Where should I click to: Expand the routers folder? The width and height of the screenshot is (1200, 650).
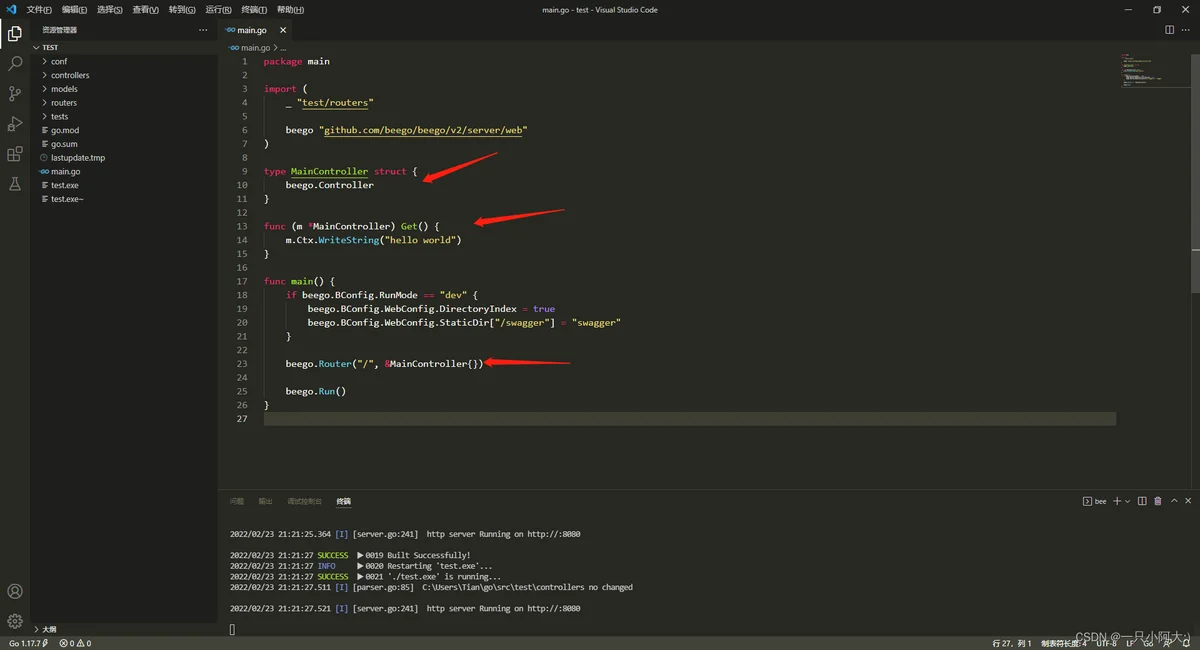[124, 103]
